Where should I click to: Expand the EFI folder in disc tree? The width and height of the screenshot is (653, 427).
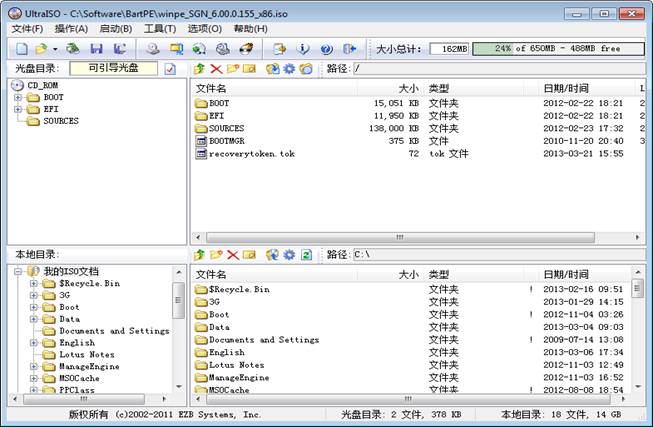[18, 110]
